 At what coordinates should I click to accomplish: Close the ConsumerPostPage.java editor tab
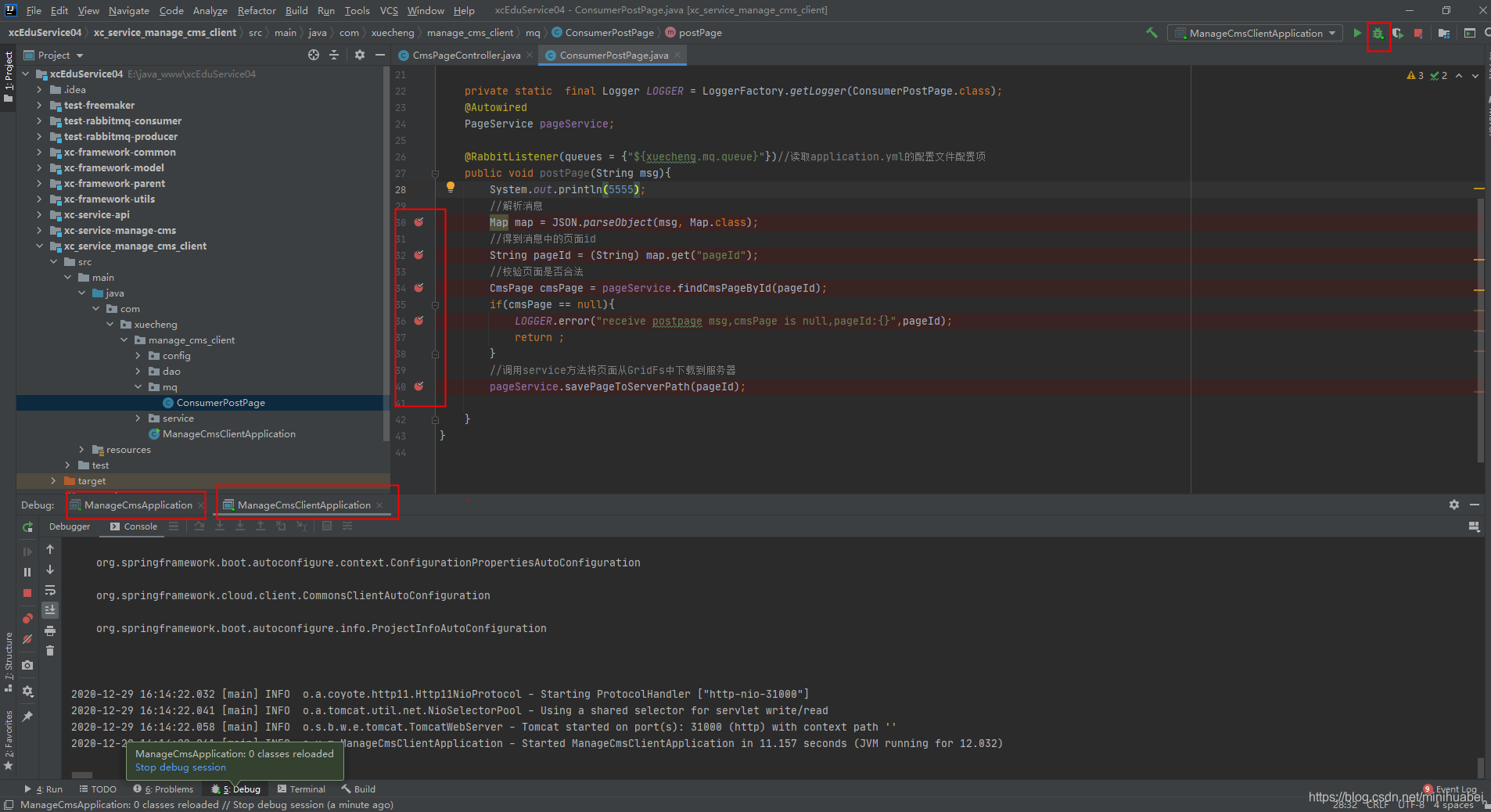tap(677, 55)
